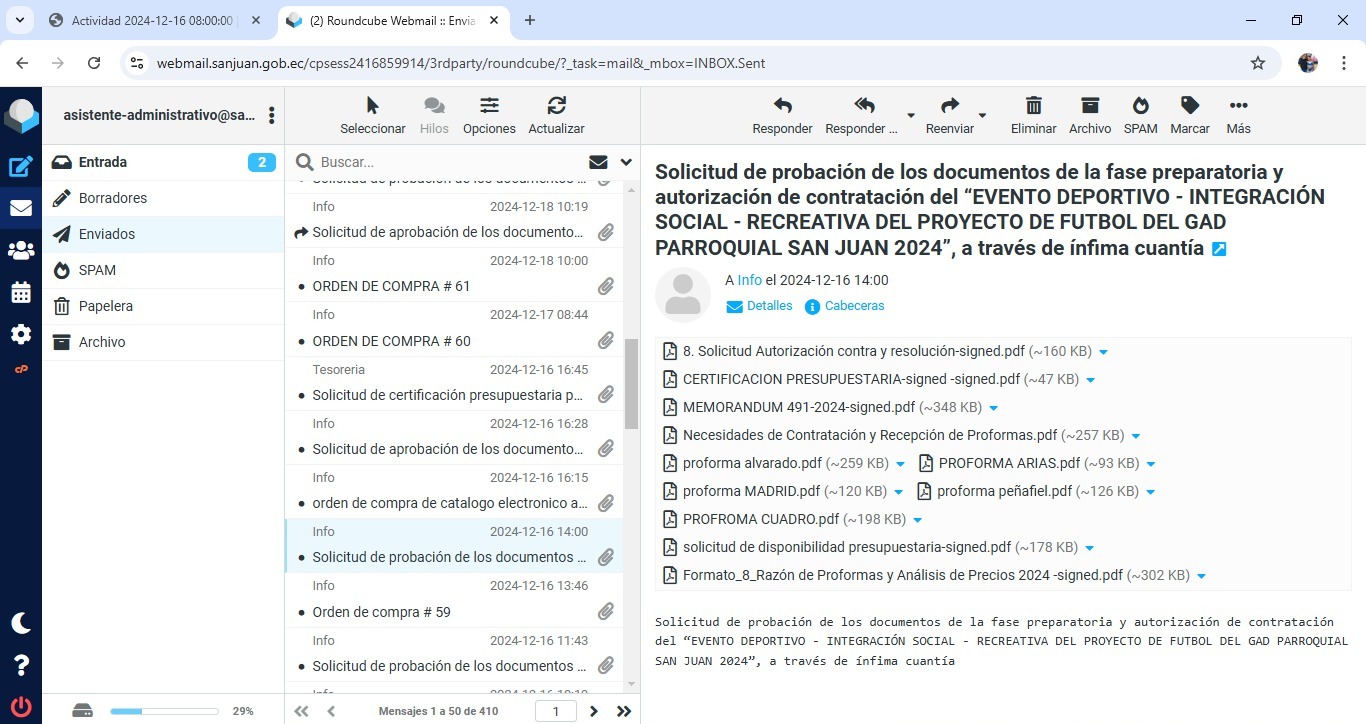The height and width of the screenshot is (724, 1366).
Task: Click the Cabeceras link
Action: click(854, 306)
